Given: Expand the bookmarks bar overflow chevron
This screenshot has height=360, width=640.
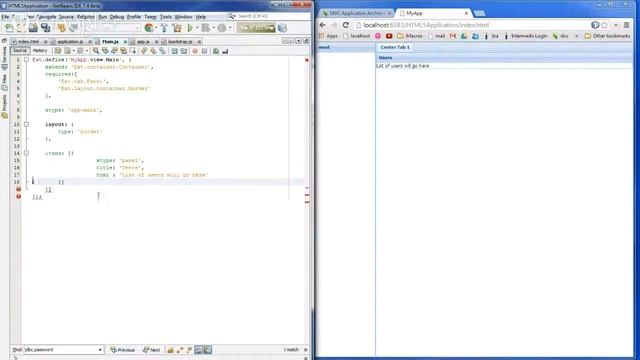Looking at the screenshot, I should point(576,36).
